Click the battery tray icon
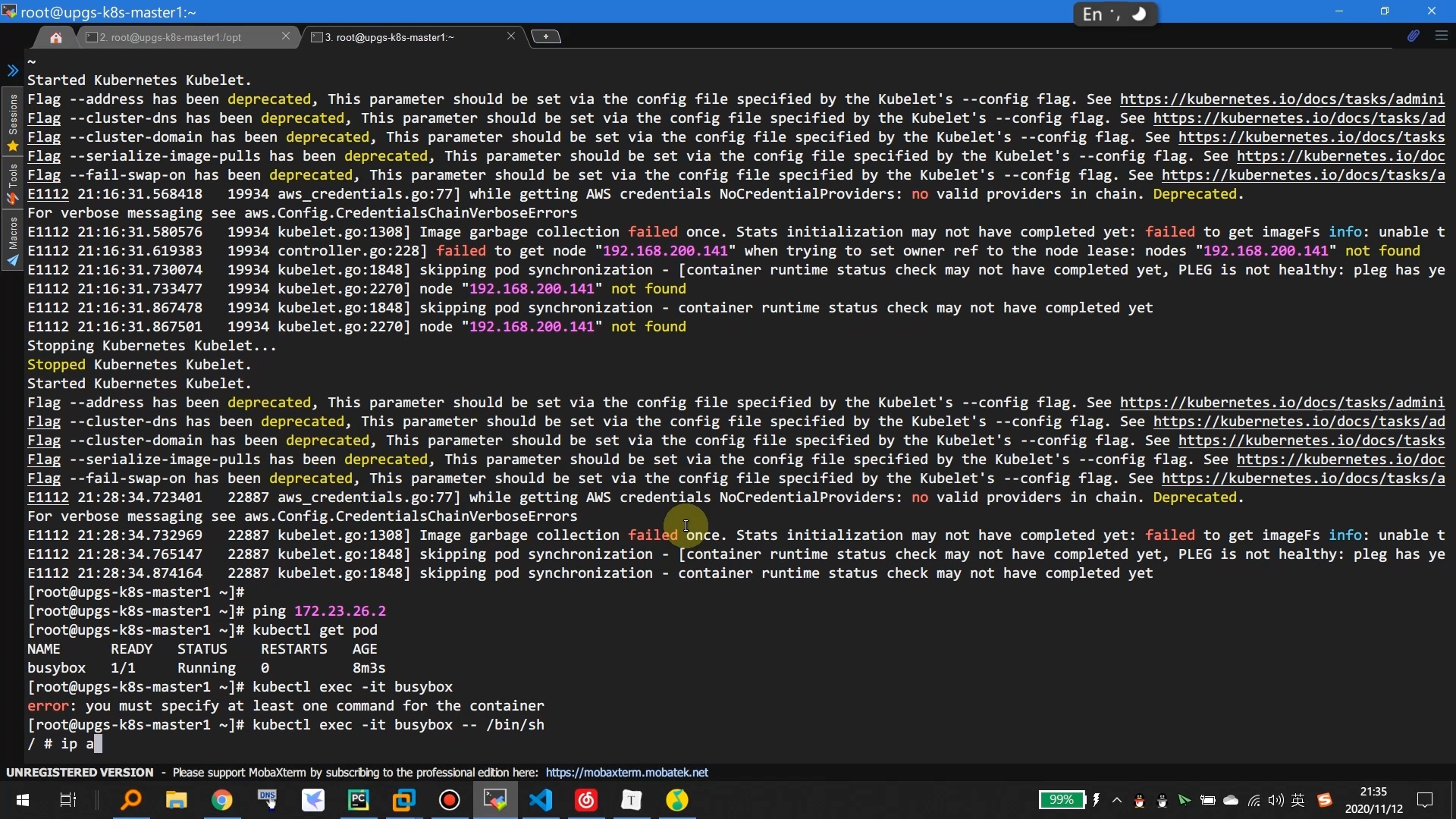 pyautogui.click(x=1208, y=800)
